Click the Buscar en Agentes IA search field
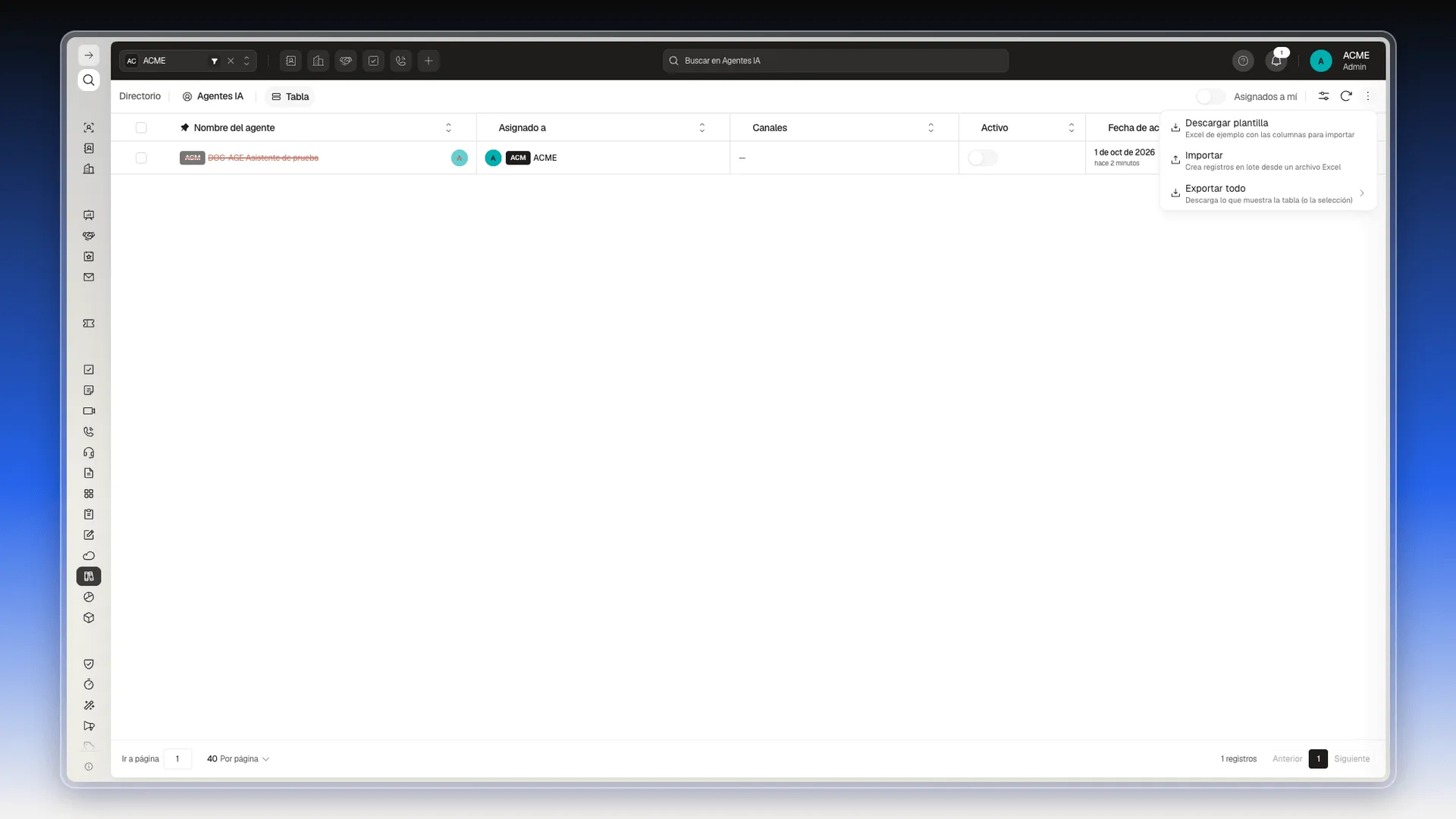This screenshot has width=1456, height=819. point(836,61)
